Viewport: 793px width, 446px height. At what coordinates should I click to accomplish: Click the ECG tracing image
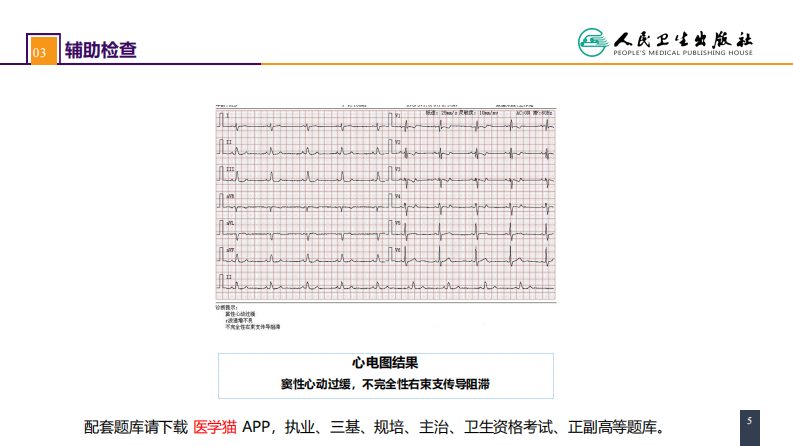pyautogui.click(x=386, y=217)
